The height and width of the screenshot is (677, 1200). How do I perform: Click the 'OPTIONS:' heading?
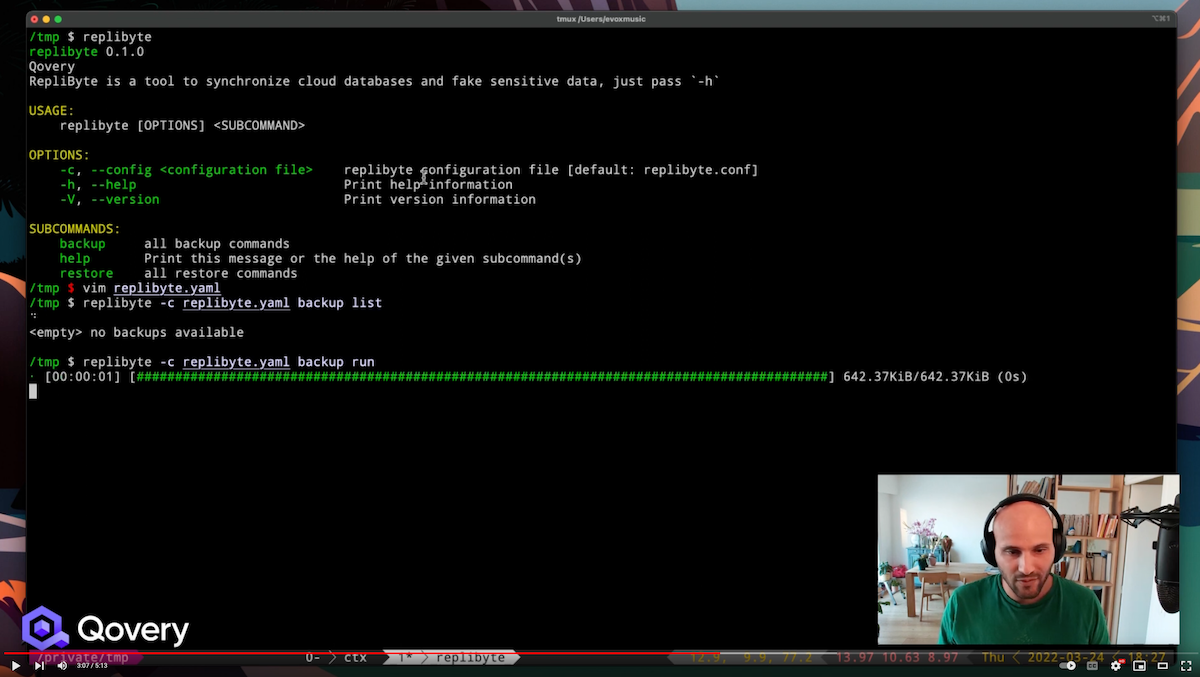coord(59,155)
